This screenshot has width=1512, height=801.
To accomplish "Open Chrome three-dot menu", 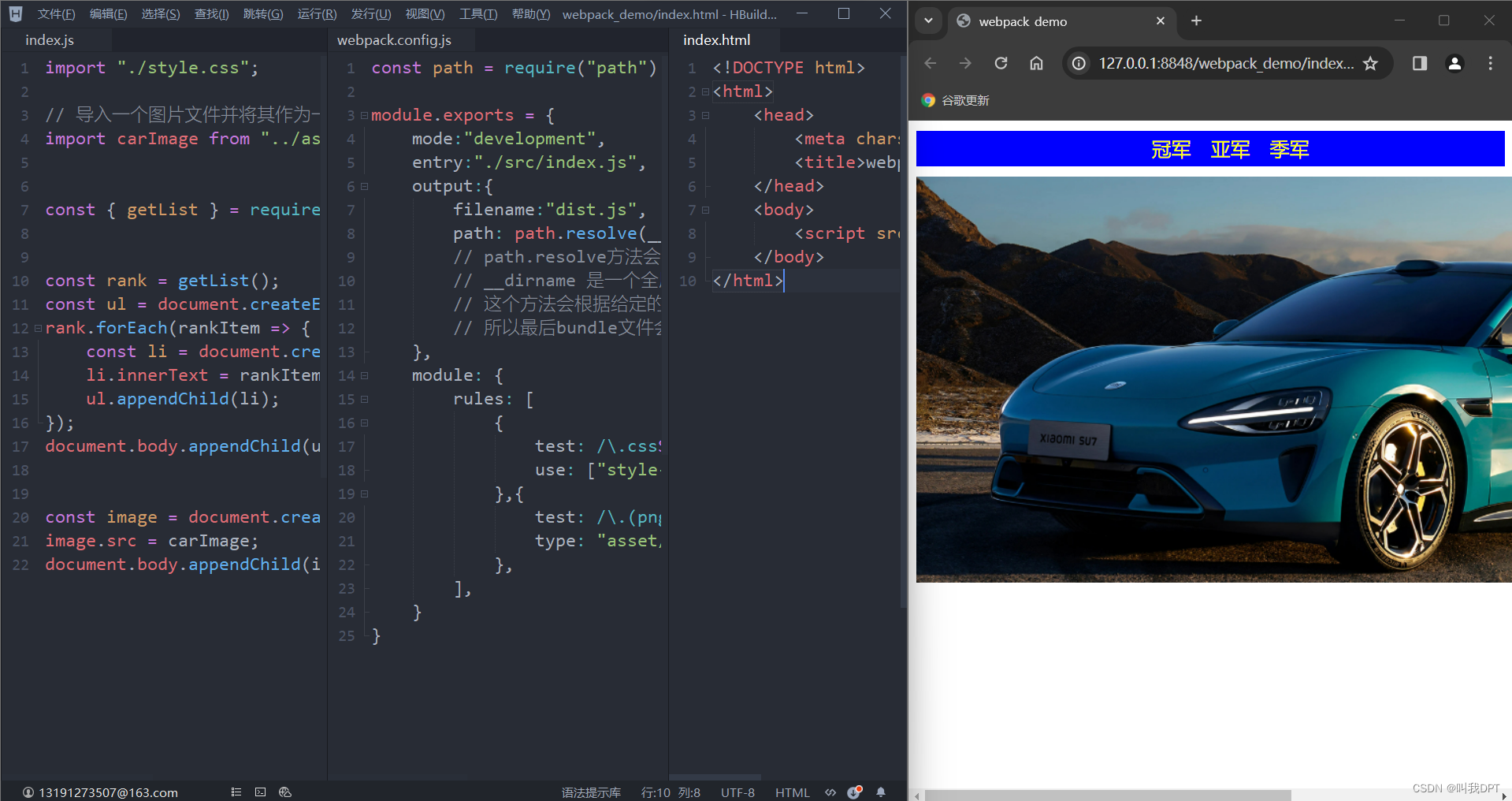I will point(1490,63).
